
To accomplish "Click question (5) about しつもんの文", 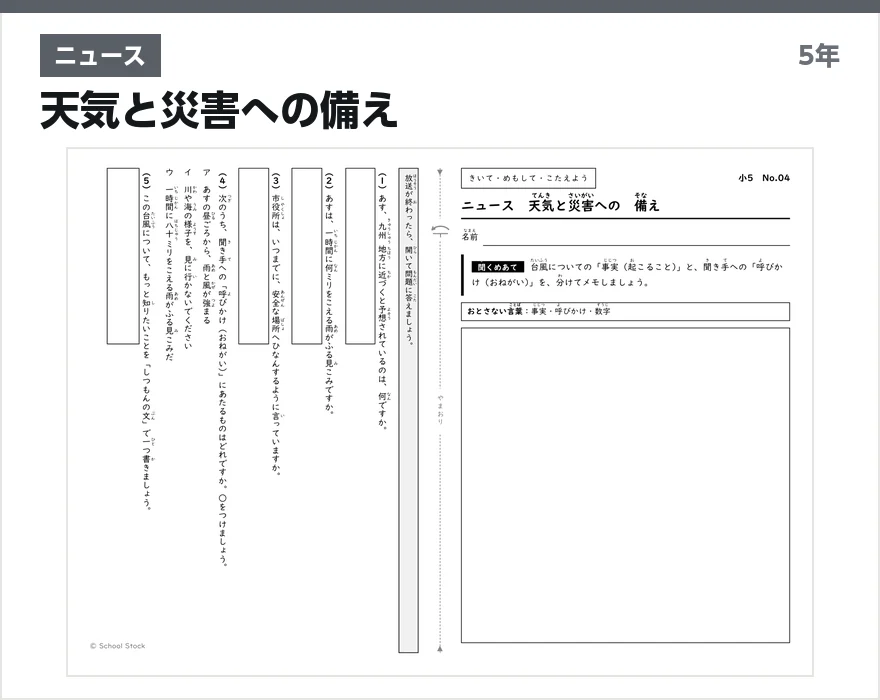I will (148, 341).
